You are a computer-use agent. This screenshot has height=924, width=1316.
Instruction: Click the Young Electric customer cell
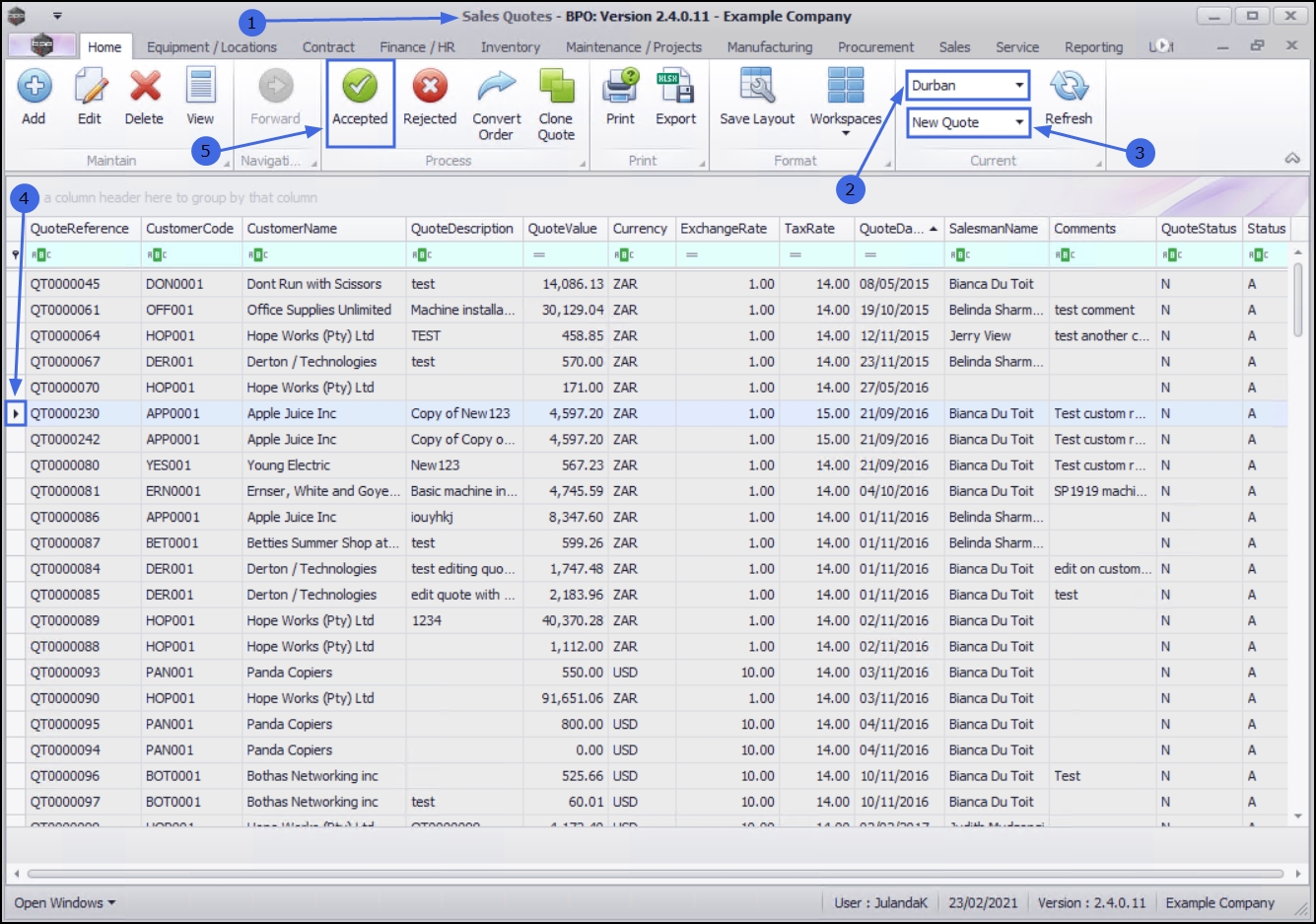click(x=323, y=464)
